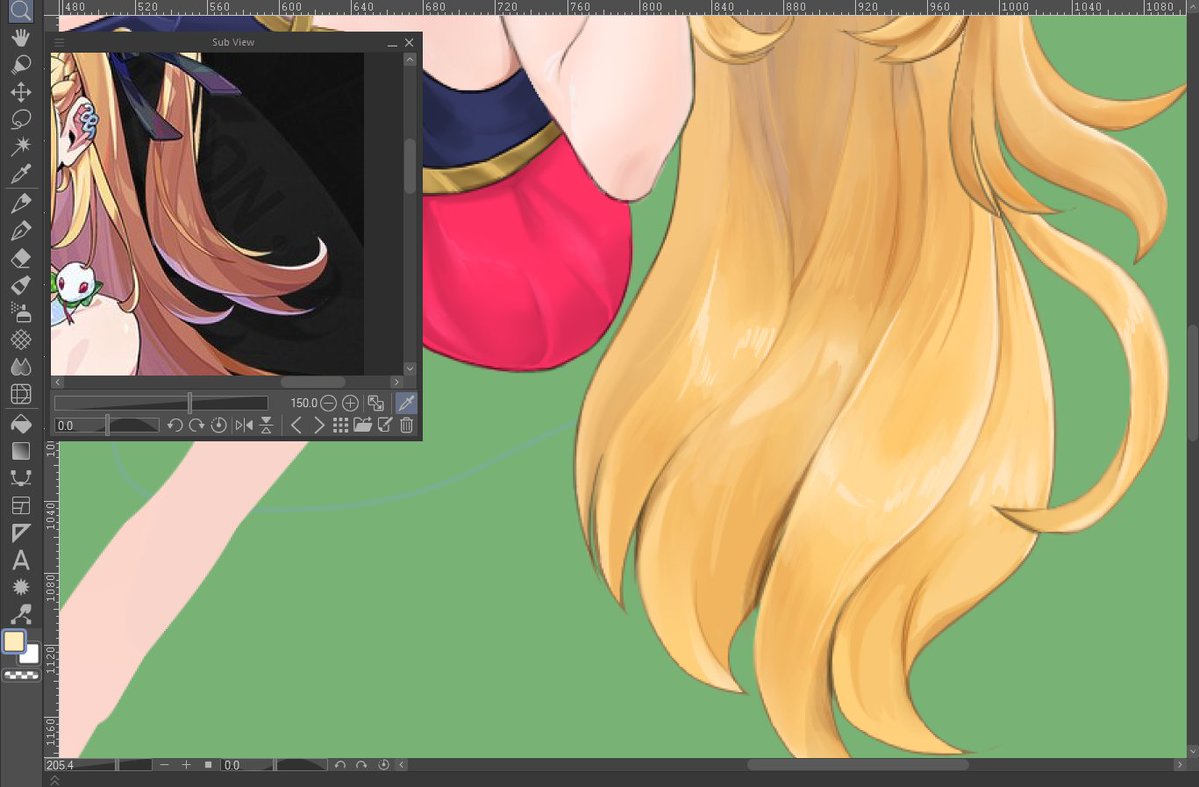The width and height of the screenshot is (1199, 787).
Task: Select the Eyedropper tool in left toolbar
Action: click(21, 174)
